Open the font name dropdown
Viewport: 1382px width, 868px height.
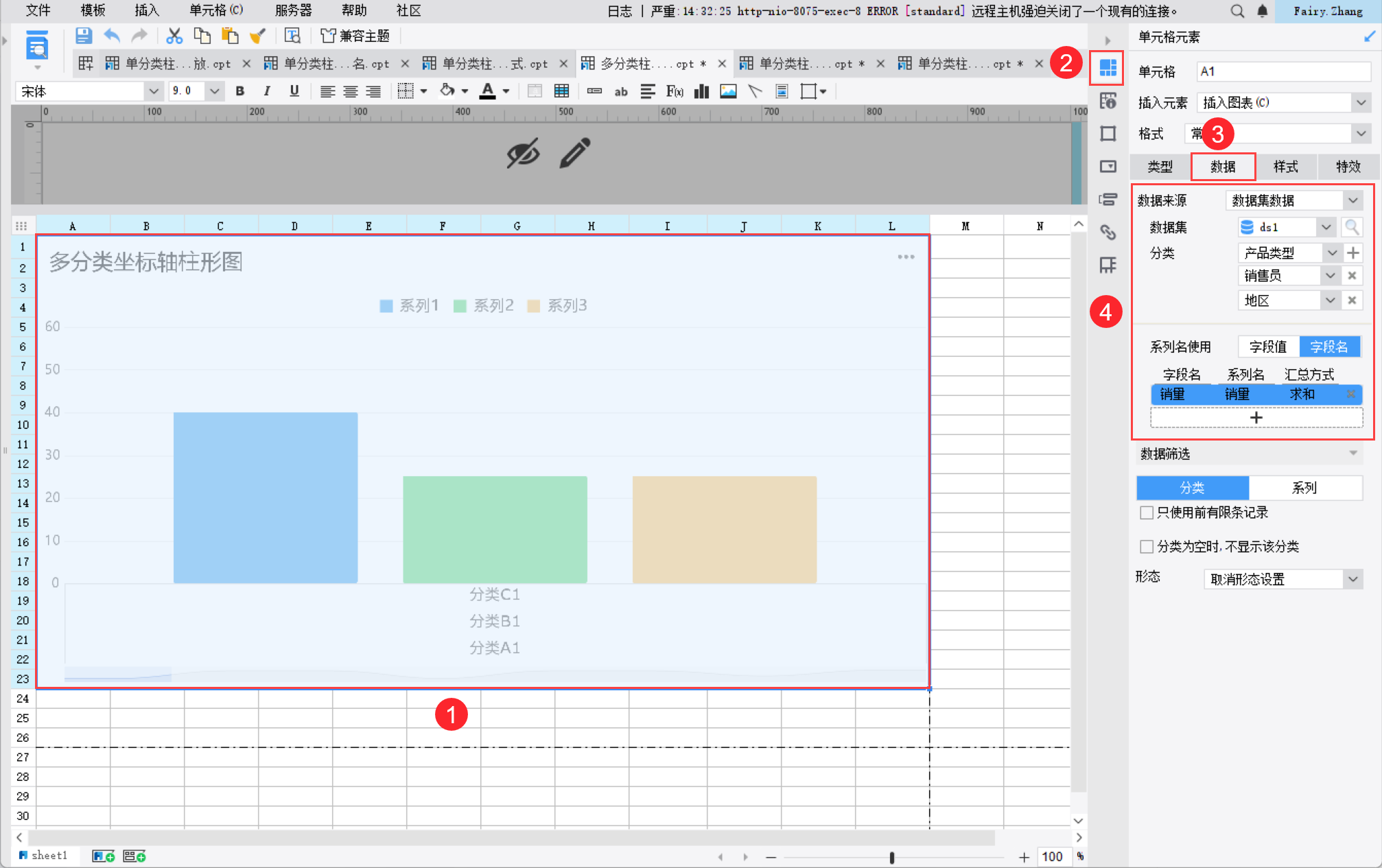pyautogui.click(x=153, y=91)
